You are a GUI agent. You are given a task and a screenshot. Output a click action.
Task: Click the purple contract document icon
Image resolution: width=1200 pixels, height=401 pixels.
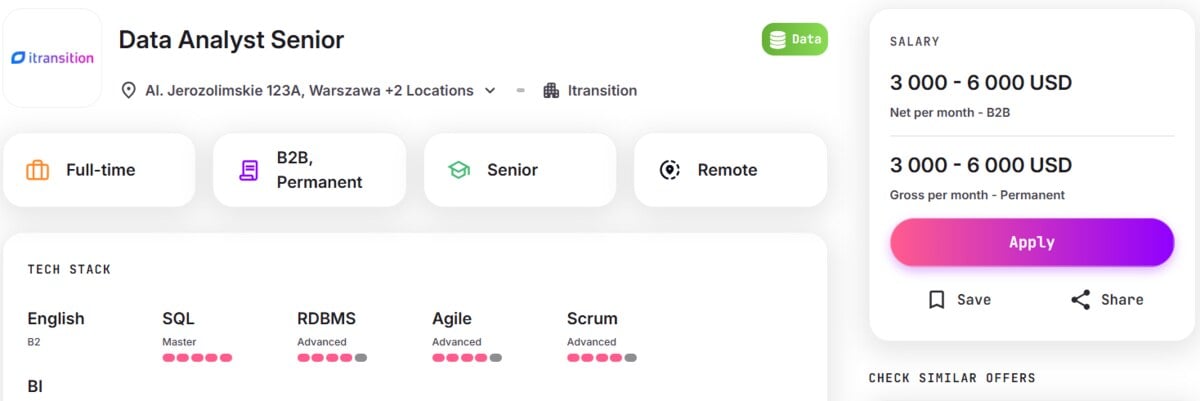(x=248, y=170)
